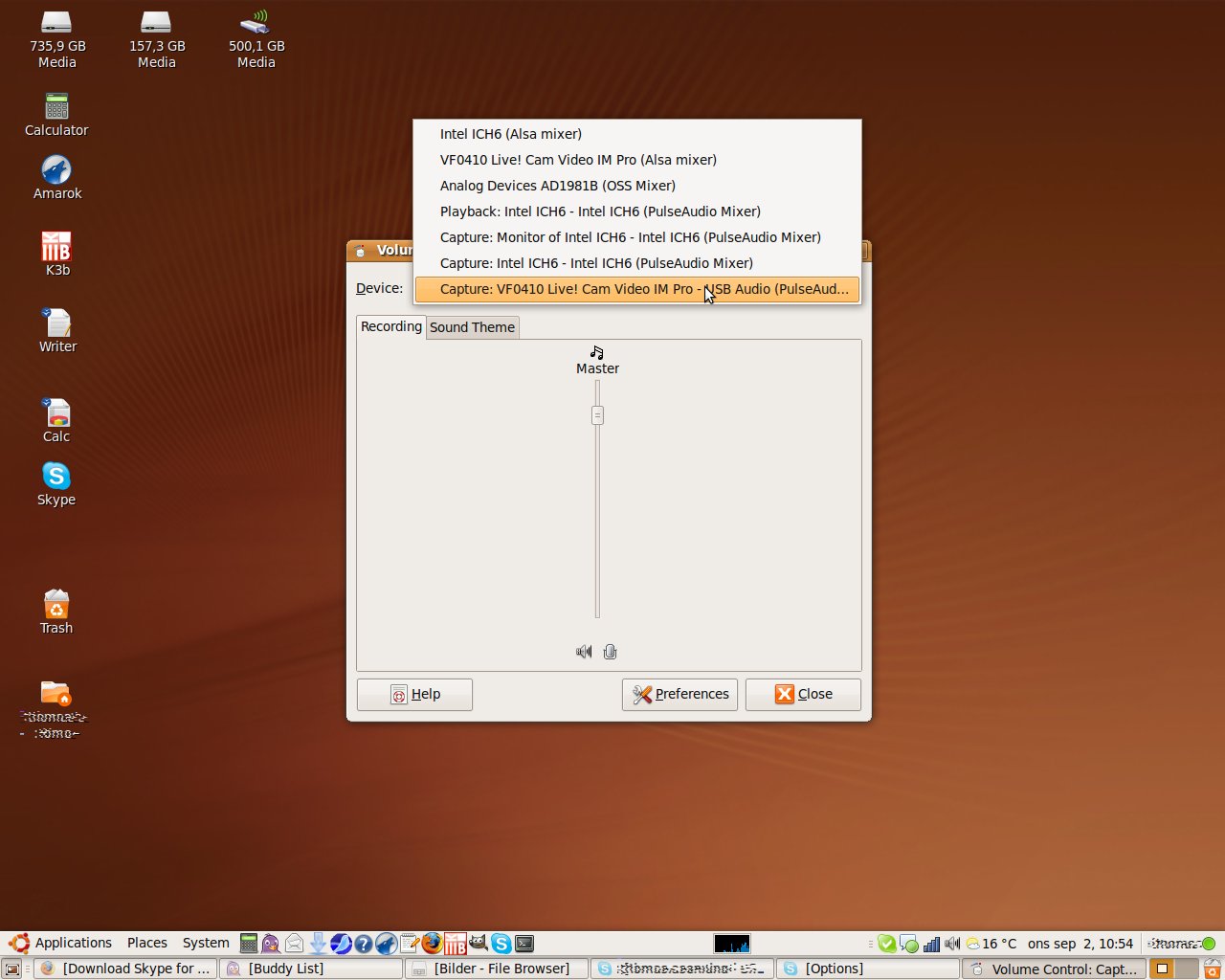The height and width of the screenshot is (980, 1225).
Task: Open the mail envelope panel launcher
Action: coord(294,944)
